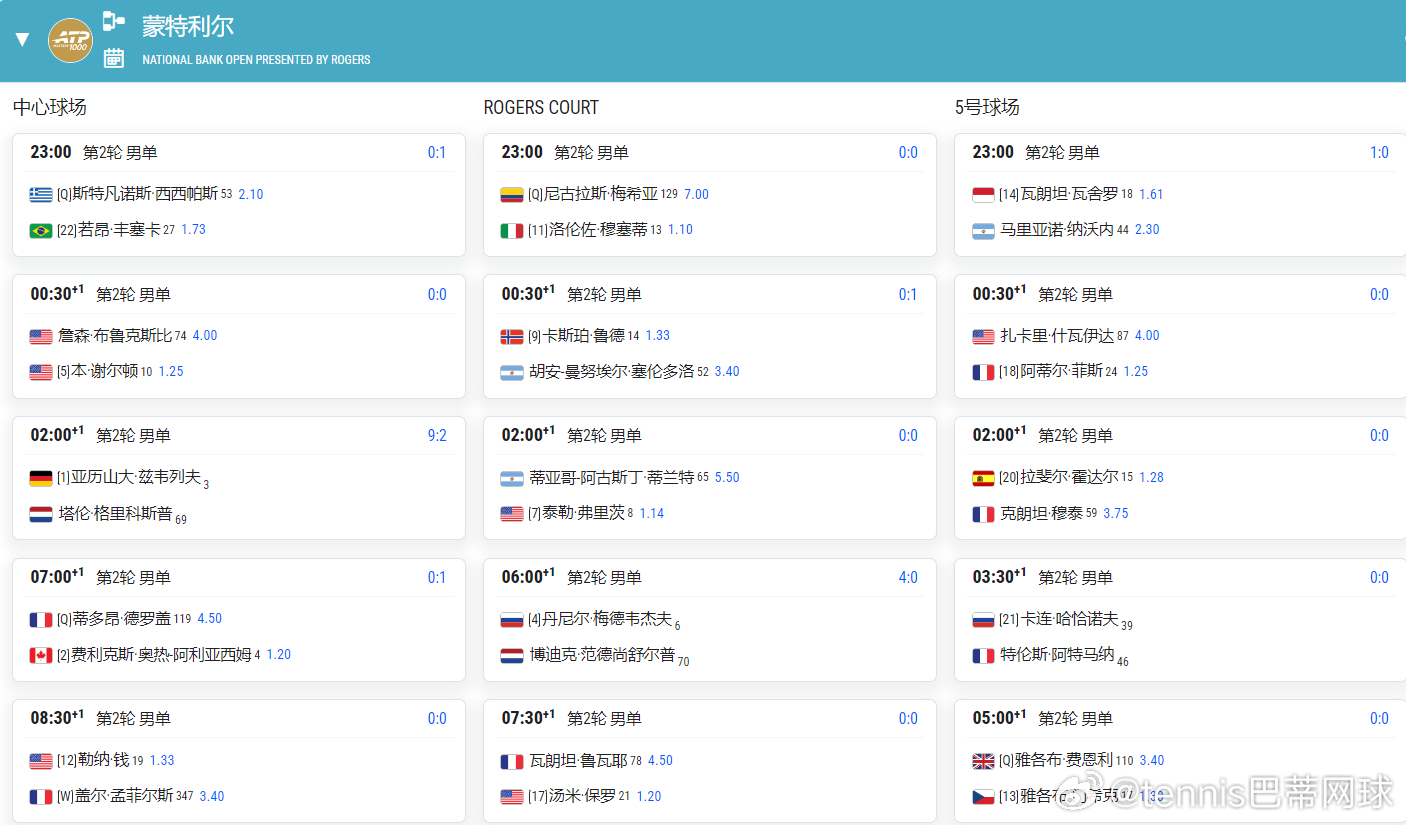Image resolution: width=1406 pixels, height=825 pixels.
Task: Open player 特伦斯·阿特马纳
Action: click(1057, 655)
